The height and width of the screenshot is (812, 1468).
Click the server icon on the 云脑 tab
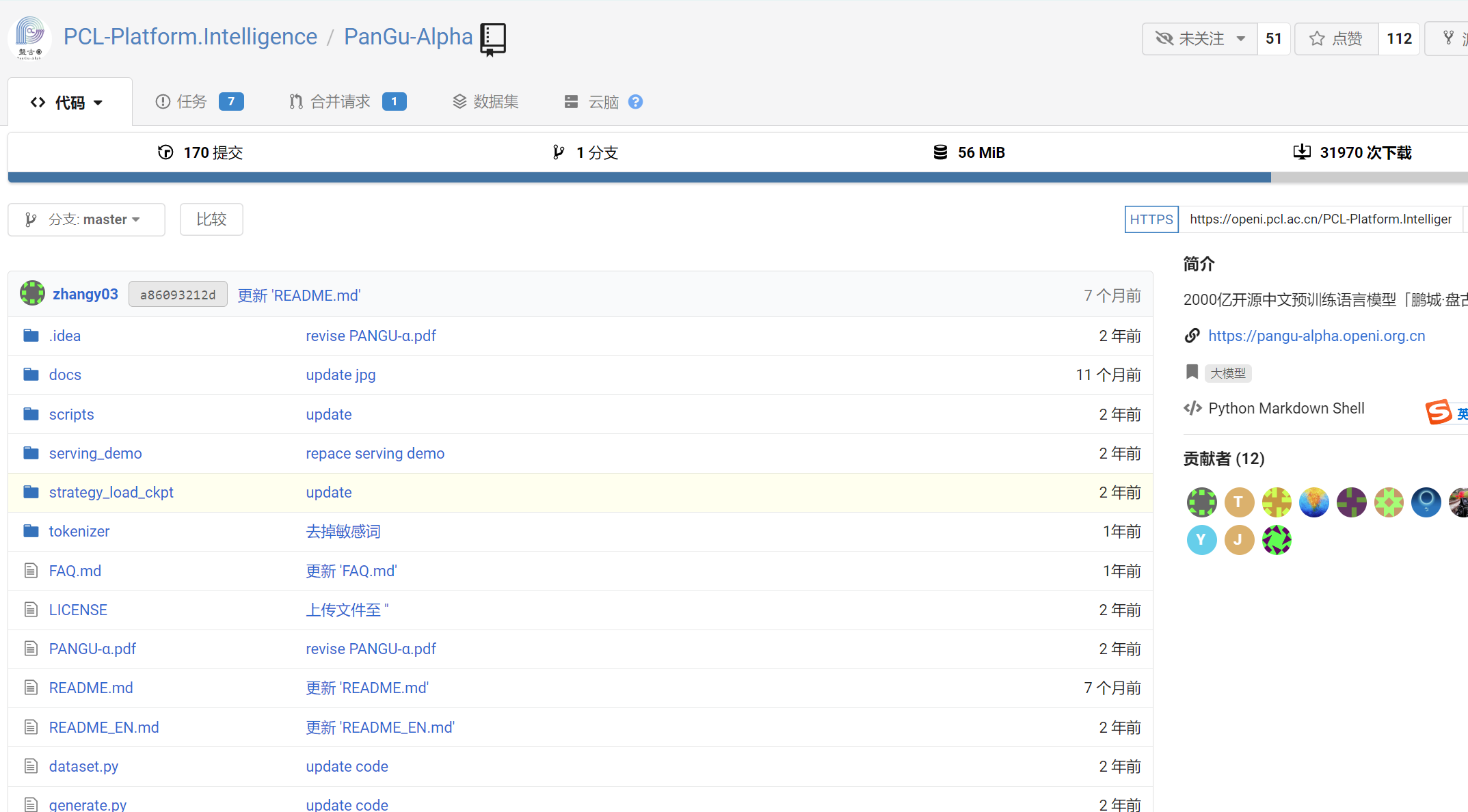tap(571, 102)
